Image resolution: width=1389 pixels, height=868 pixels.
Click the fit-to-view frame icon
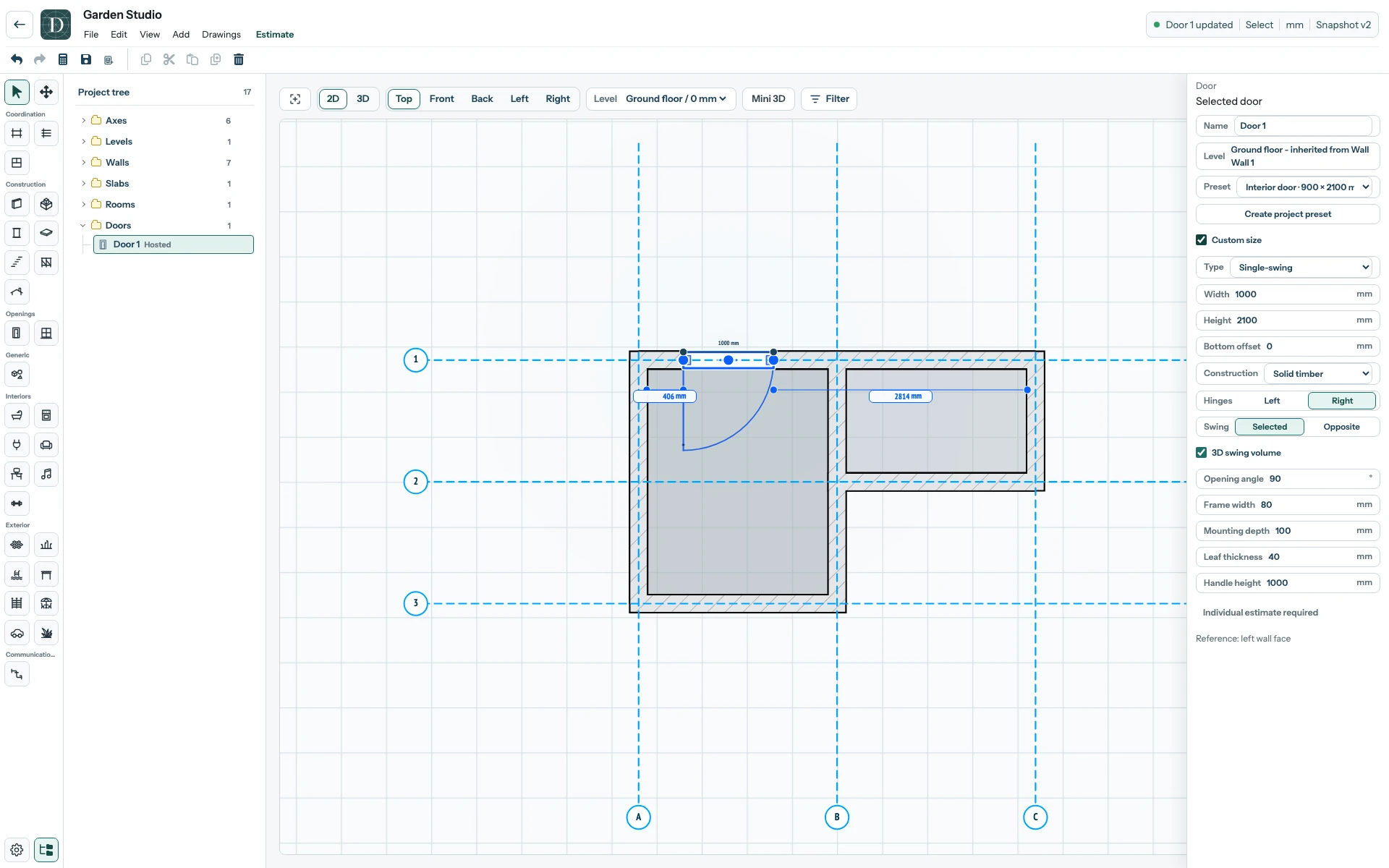(295, 99)
